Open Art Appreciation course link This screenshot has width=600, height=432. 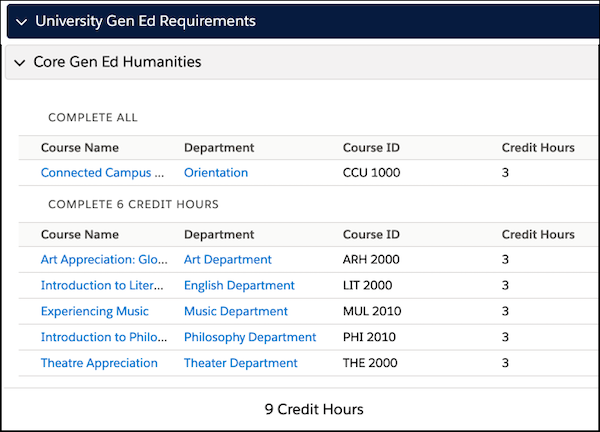(104, 259)
